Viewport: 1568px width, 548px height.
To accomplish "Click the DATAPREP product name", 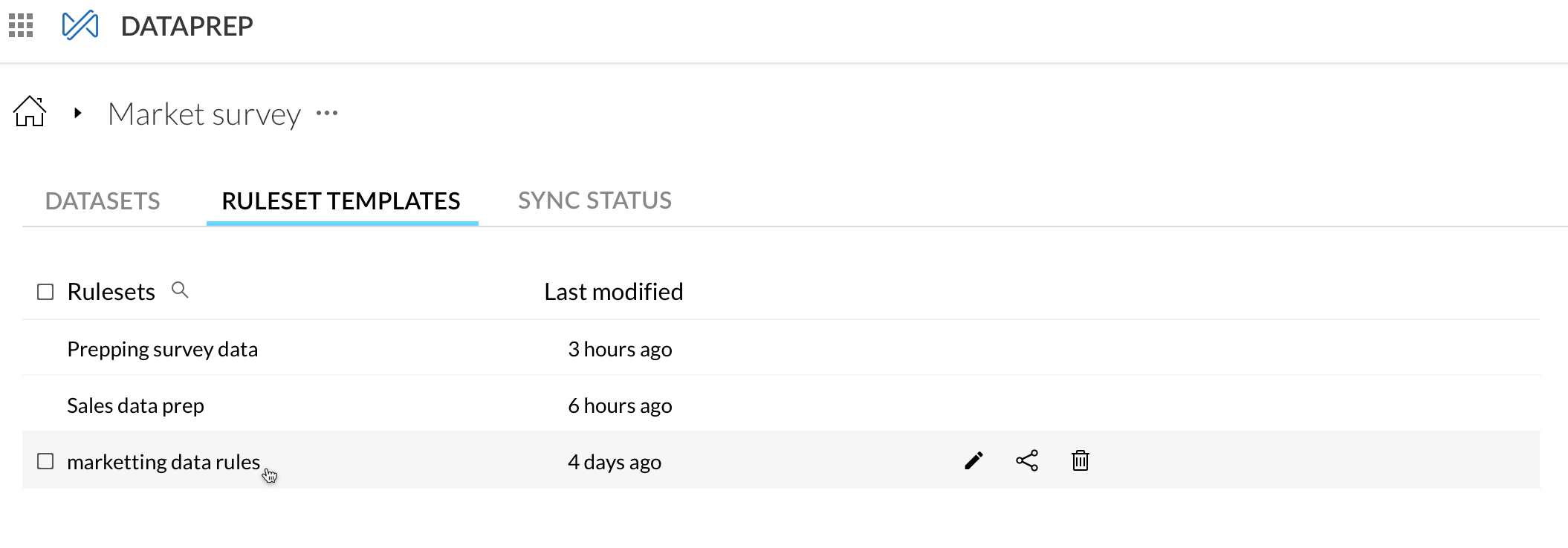I will [x=187, y=26].
